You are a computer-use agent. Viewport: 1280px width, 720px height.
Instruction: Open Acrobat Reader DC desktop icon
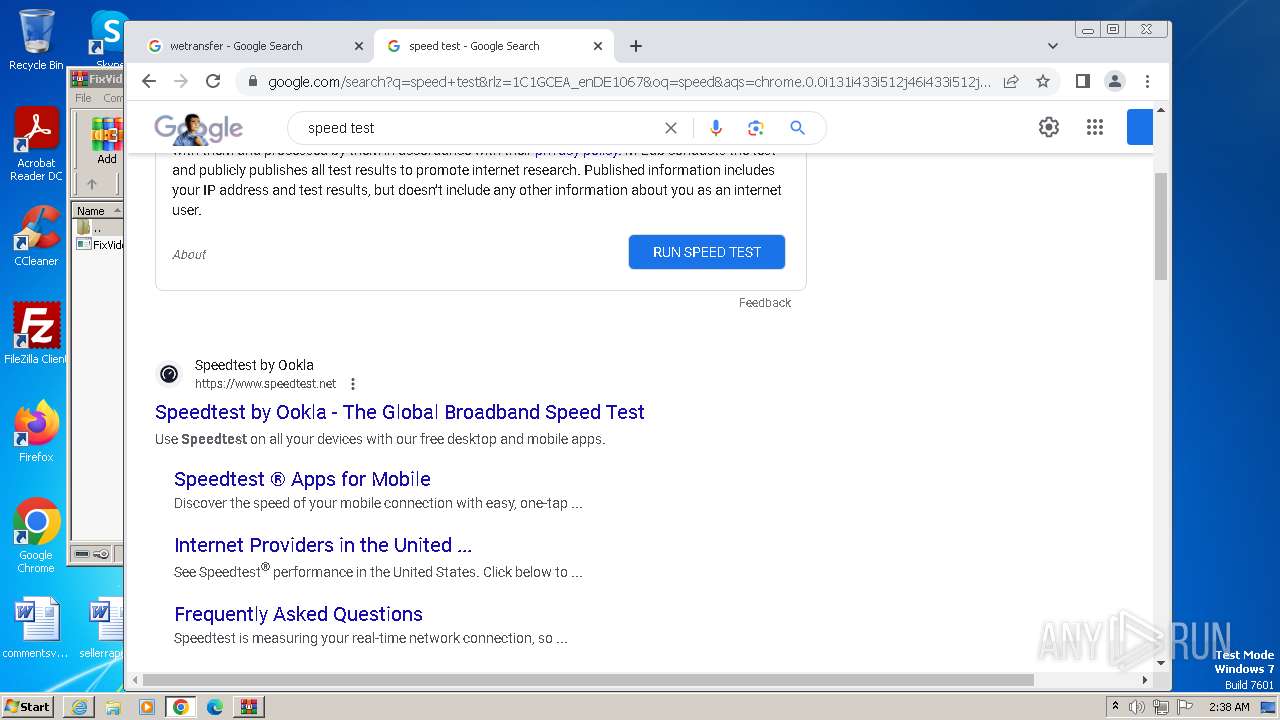coord(36,145)
